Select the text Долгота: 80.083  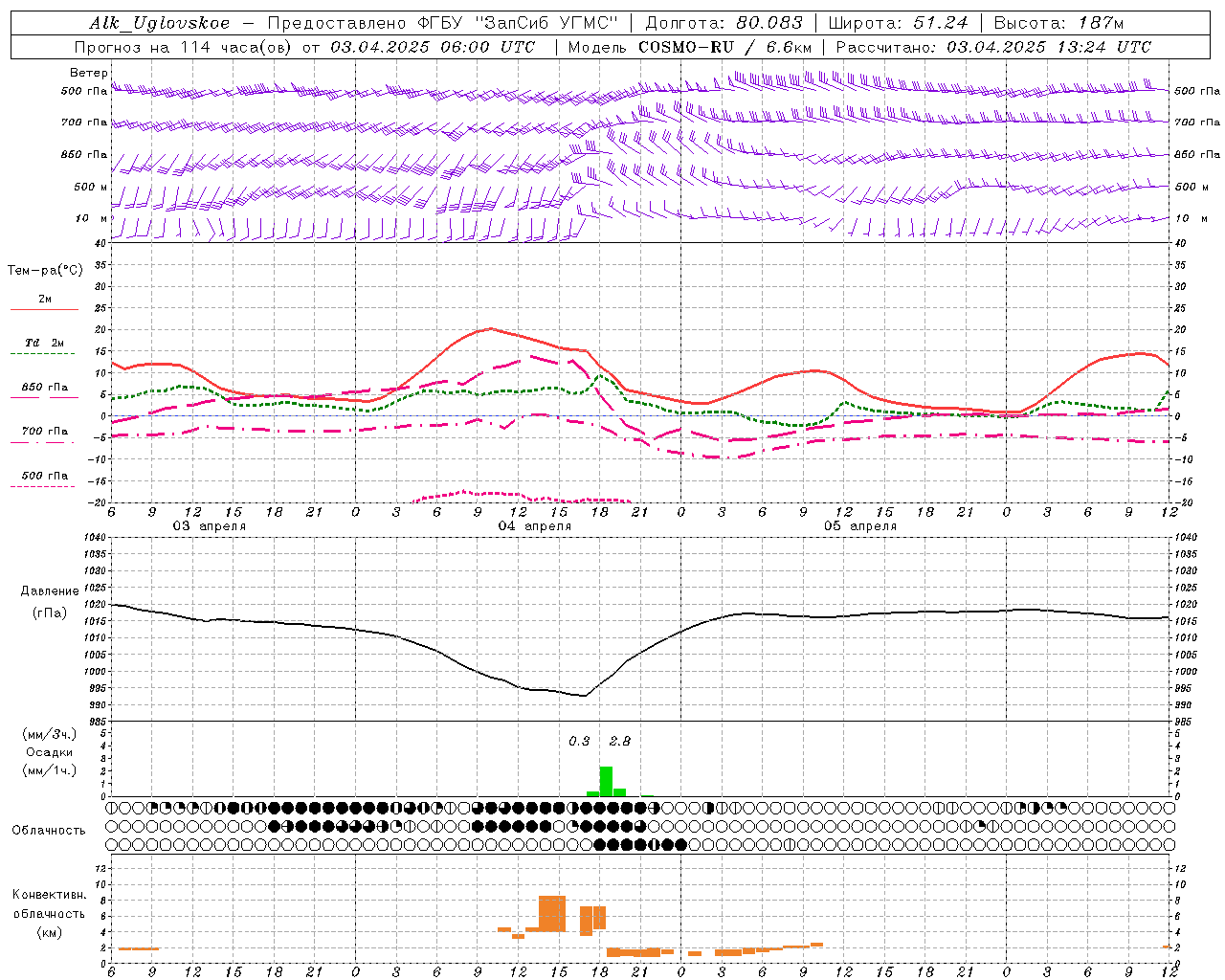(724, 23)
